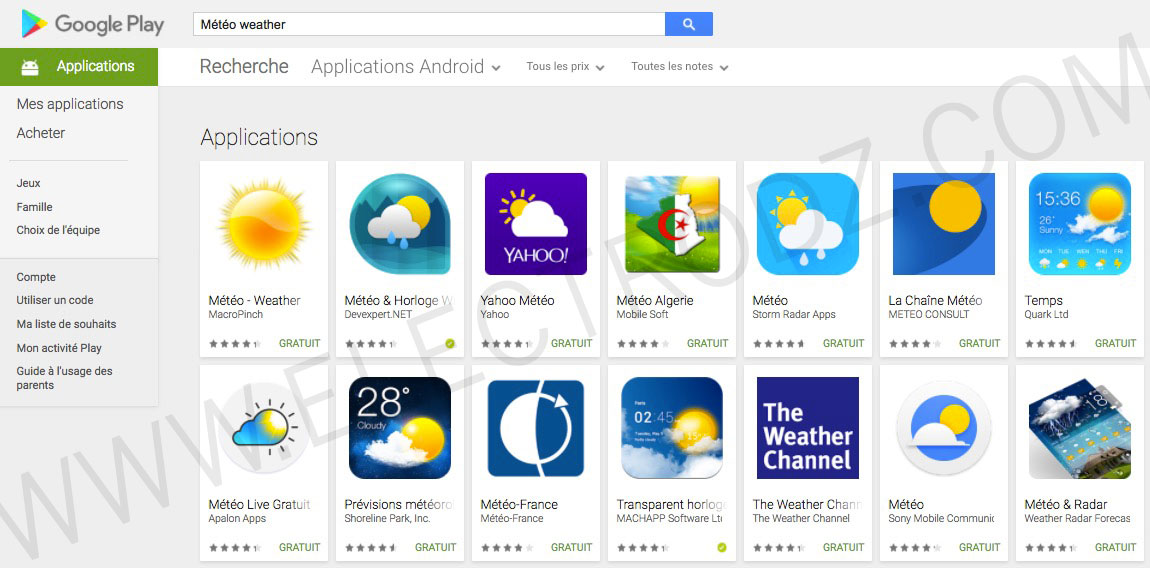Viewport: 1150px width, 568px height.
Task: Open the Tous les prix filter
Action: click(x=565, y=67)
